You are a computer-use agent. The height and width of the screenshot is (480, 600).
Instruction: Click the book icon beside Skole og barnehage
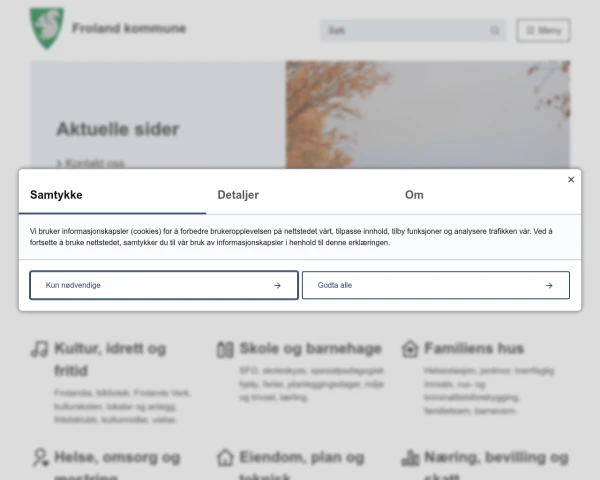click(x=225, y=349)
